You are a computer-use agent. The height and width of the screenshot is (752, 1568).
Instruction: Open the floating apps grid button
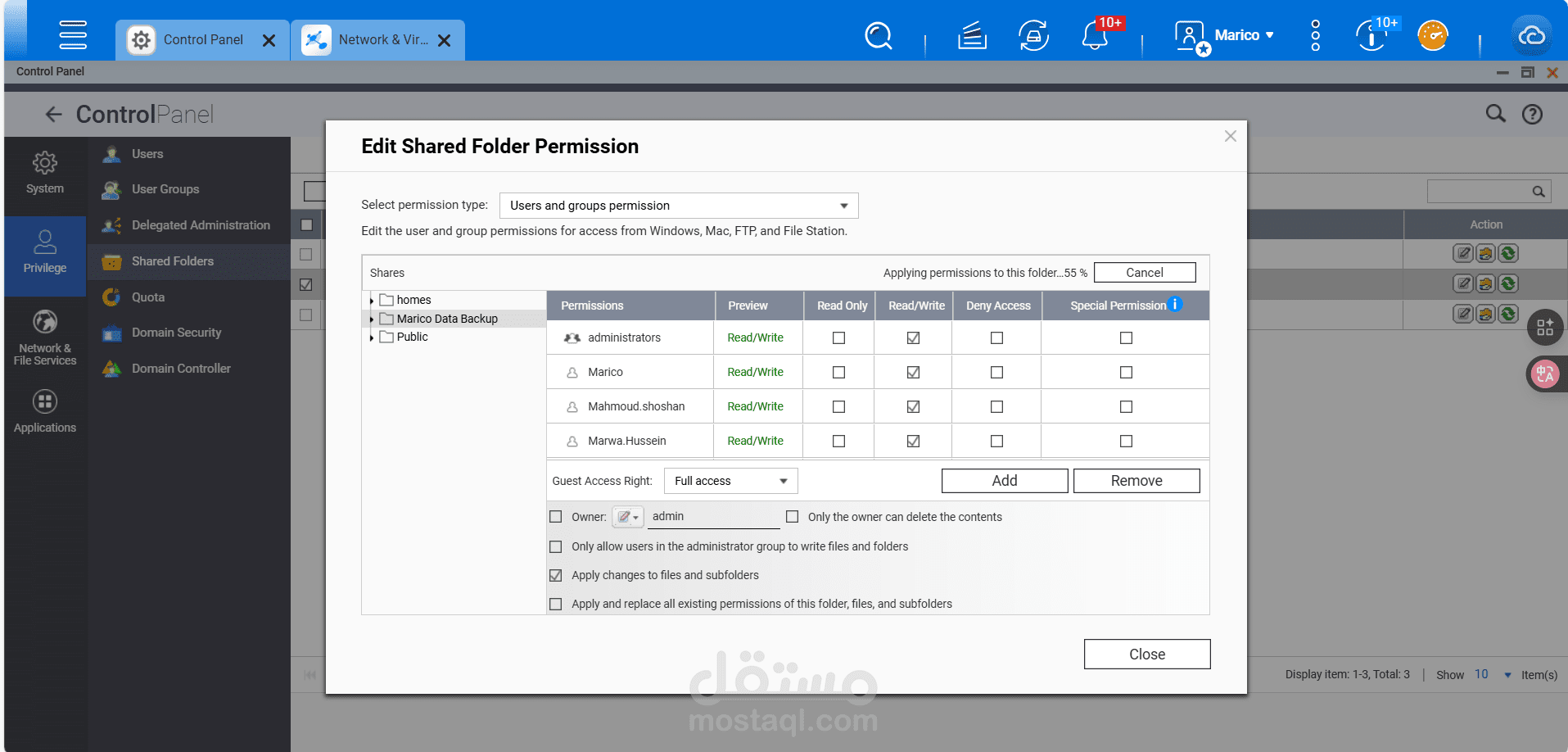tap(1545, 328)
